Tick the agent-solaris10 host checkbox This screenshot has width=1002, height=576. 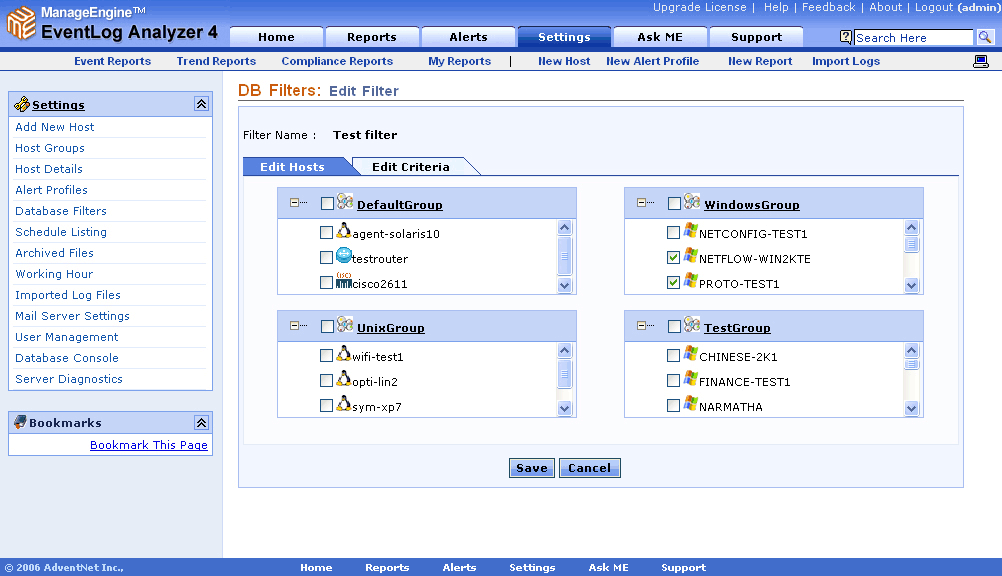tap(326, 233)
